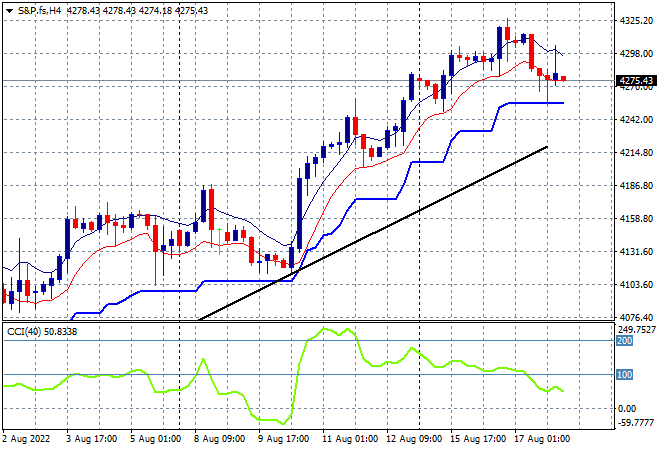Click the -59.7777 CCI scale minimum label

pos(636,423)
